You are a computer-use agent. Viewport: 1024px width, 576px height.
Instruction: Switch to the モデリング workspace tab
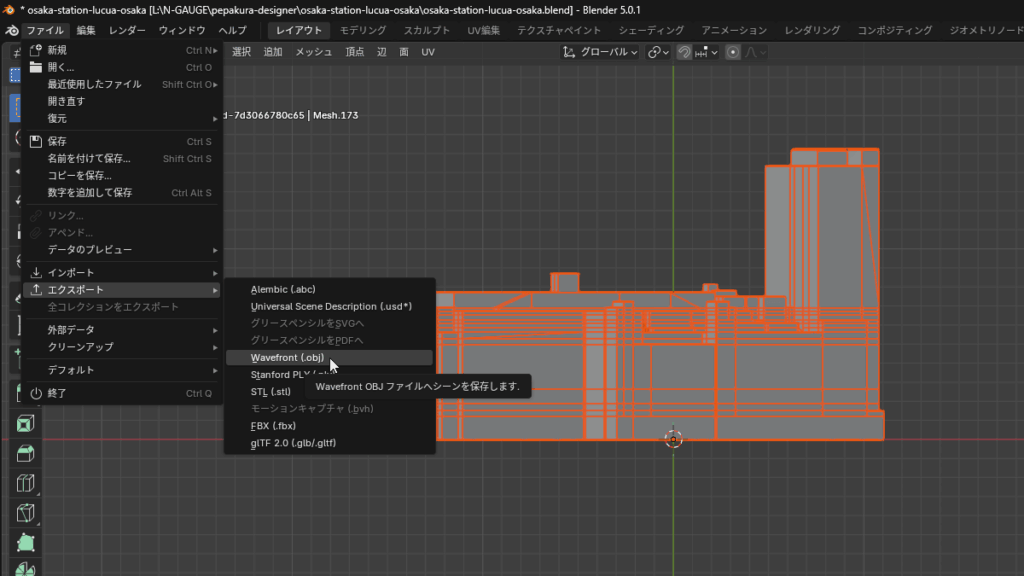(x=362, y=30)
